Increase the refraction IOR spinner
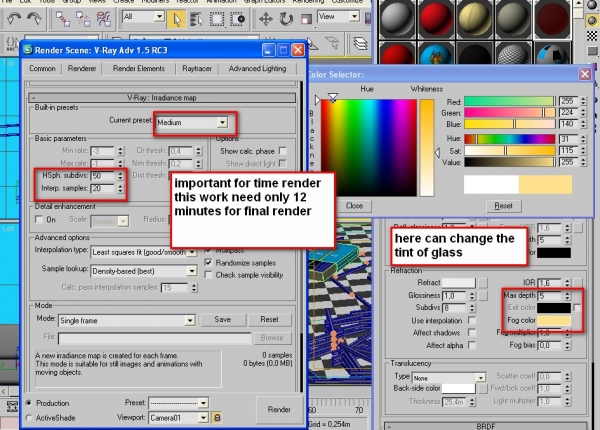This screenshot has width=600, height=430. point(567,280)
